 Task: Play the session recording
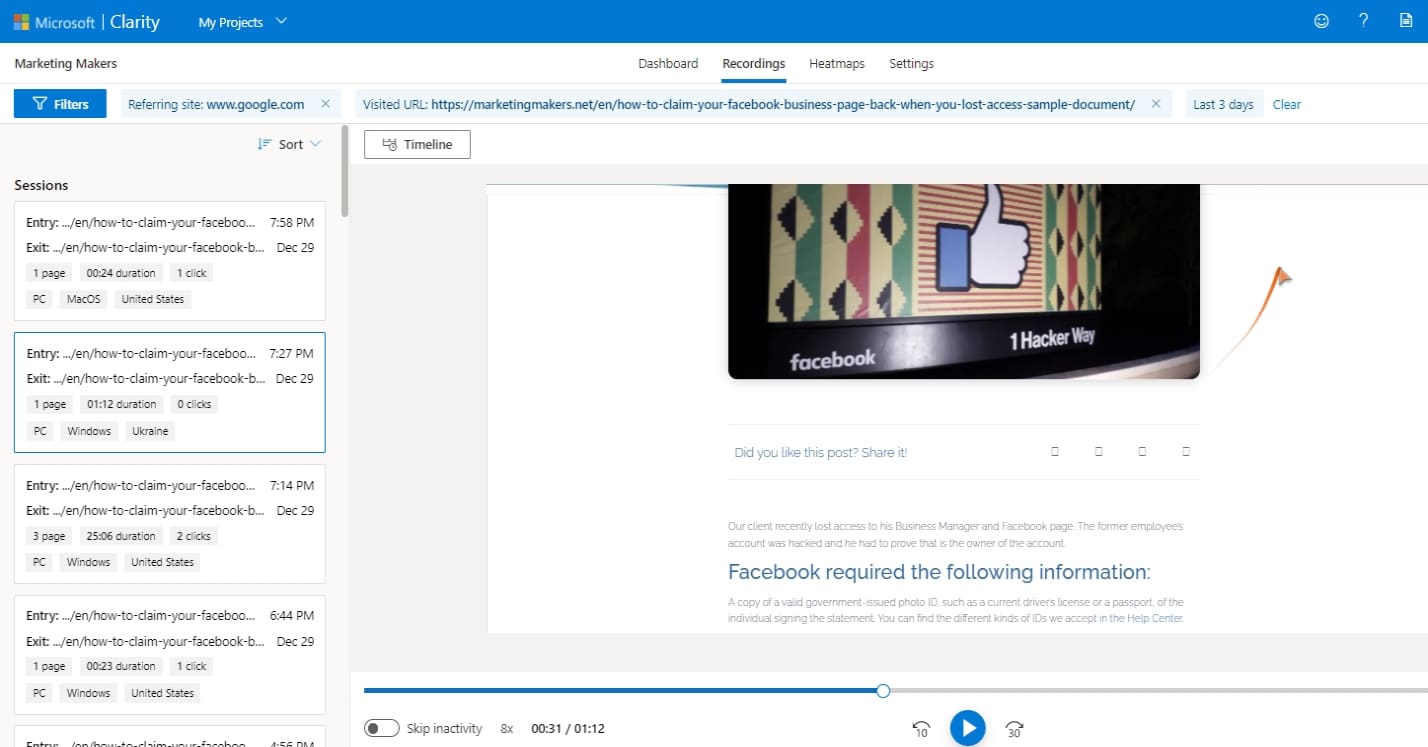tap(967, 728)
